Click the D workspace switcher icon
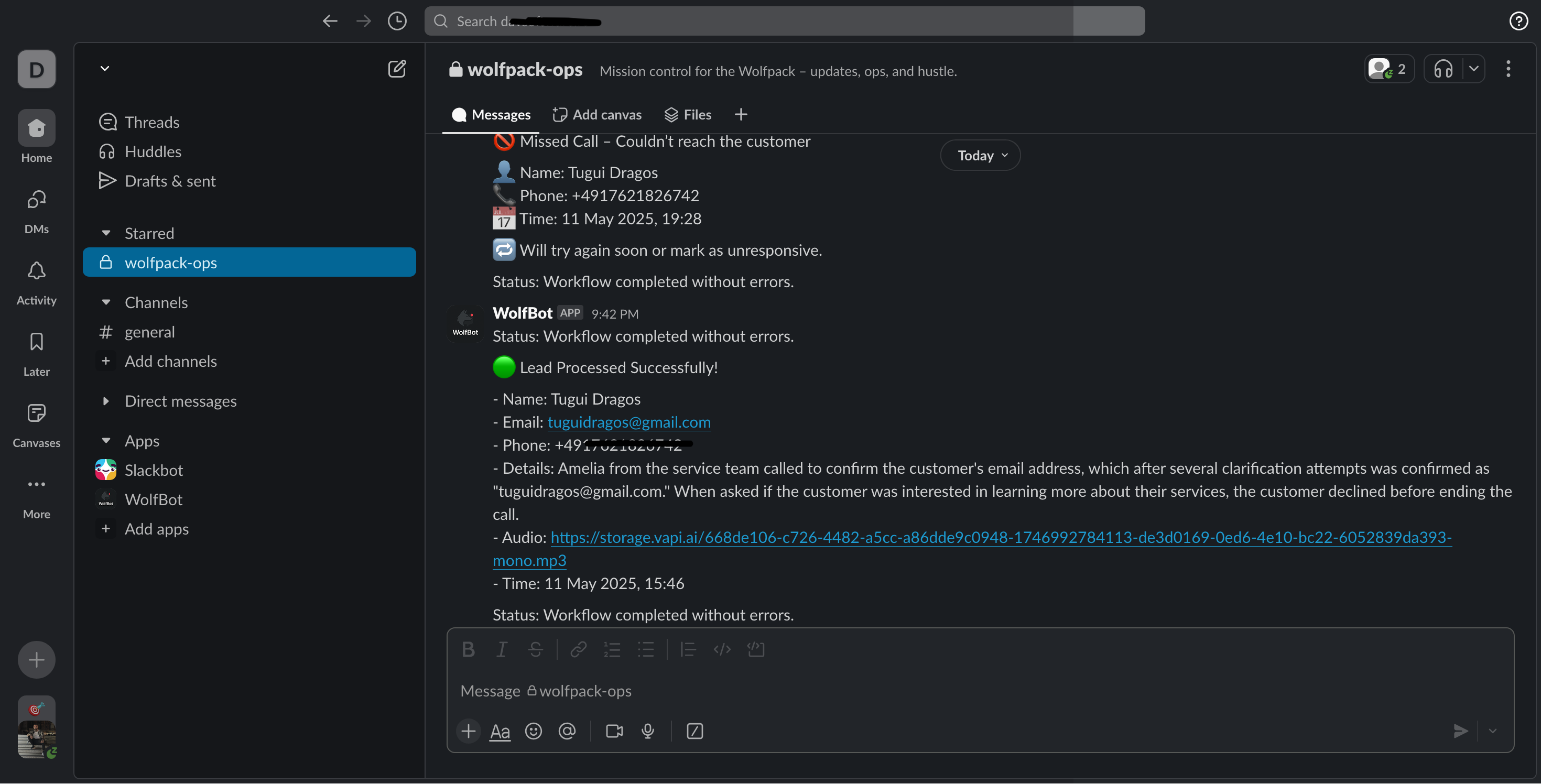 pos(37,69)
